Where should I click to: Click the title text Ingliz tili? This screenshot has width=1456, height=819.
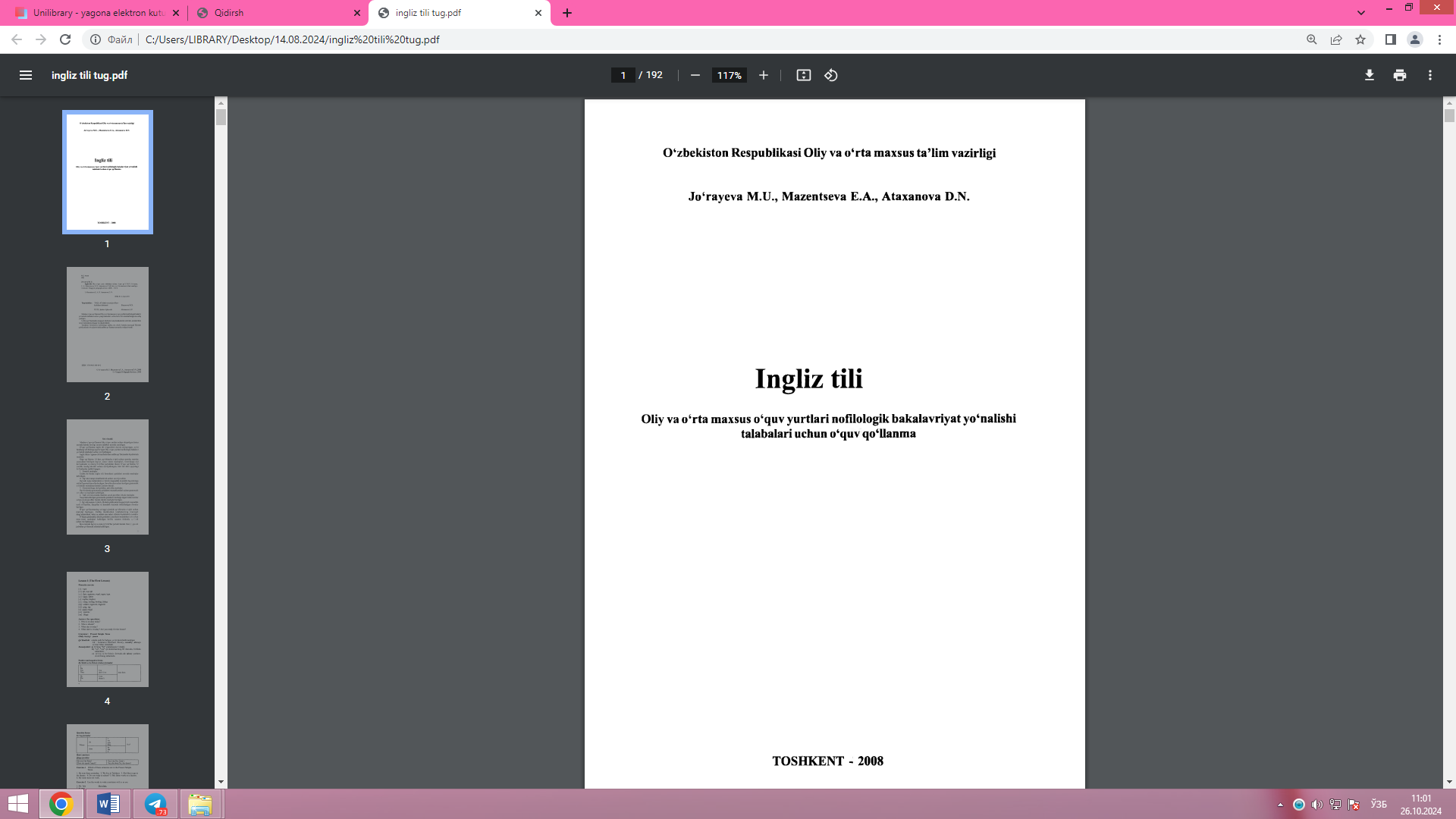[808, 378]
